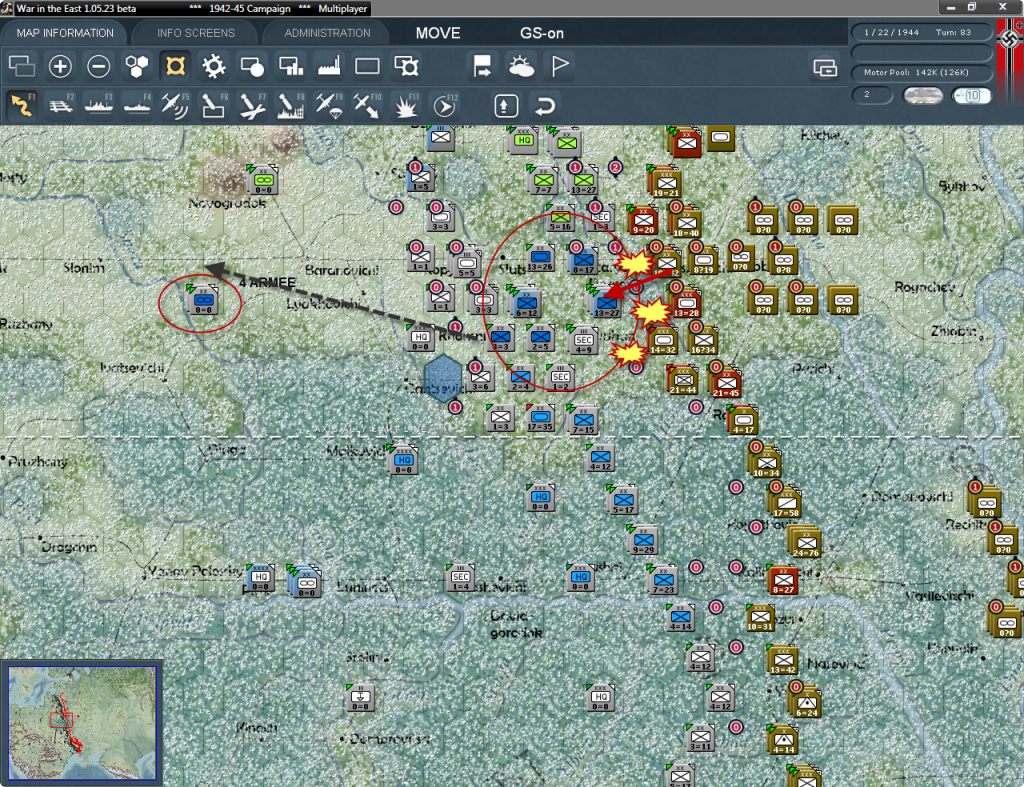The width and height of the screenshot is (1024, 787).
Task: Click the Motor Pool 142K readout
Action: [x=920, y=72]
